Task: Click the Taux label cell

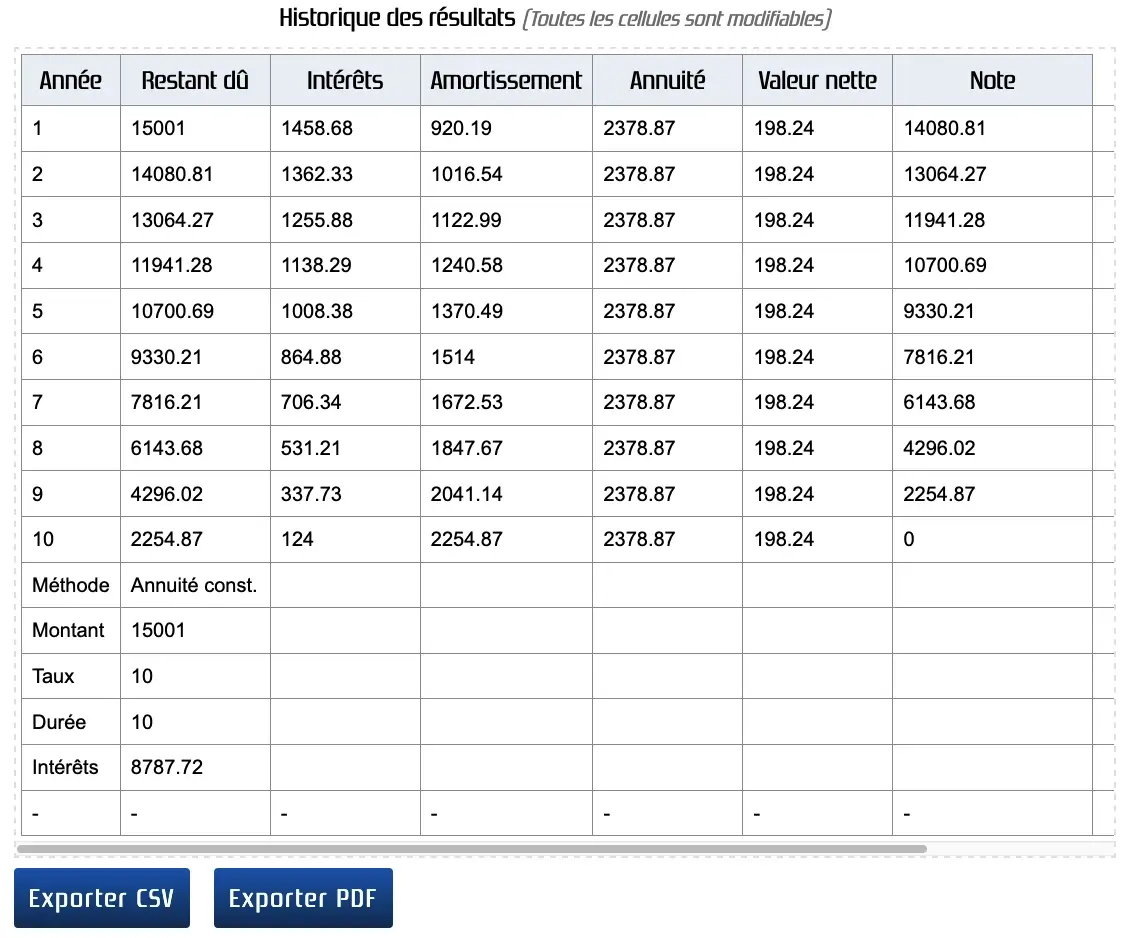Action: tap(71, 677)
